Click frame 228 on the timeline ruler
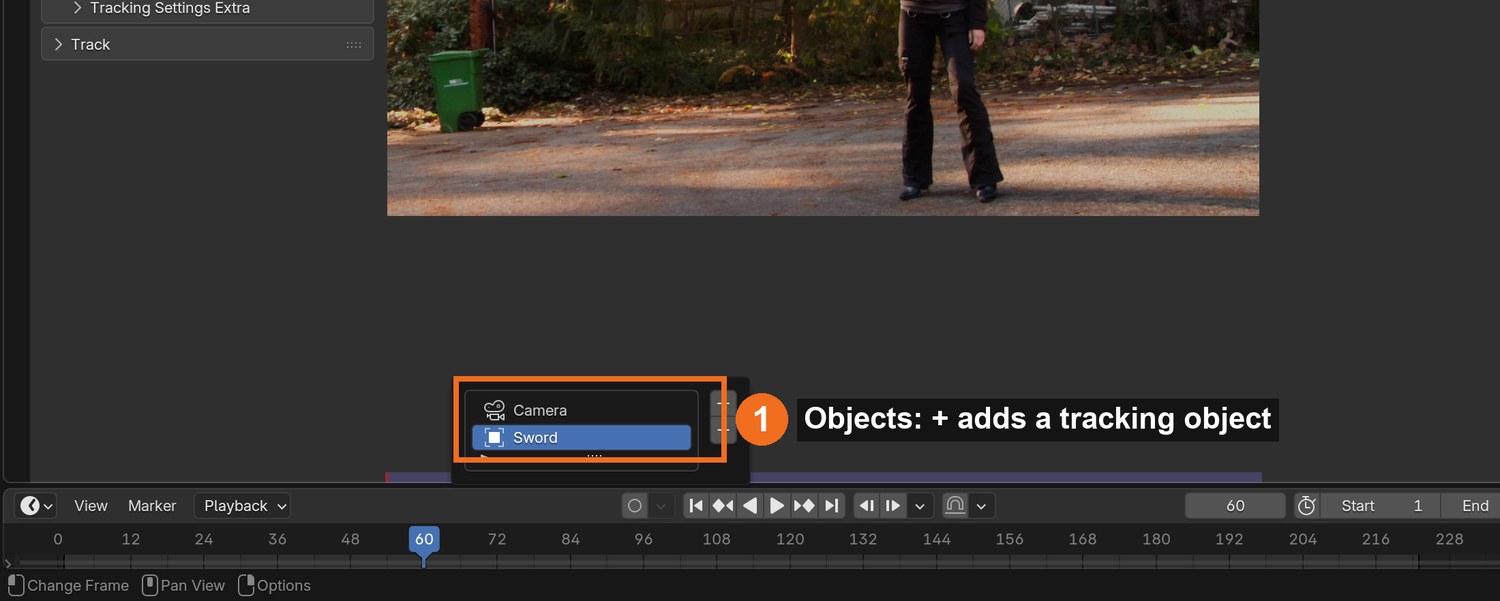The width and height of the screenshot is (1500, 601). click(x=1449, y=539)
